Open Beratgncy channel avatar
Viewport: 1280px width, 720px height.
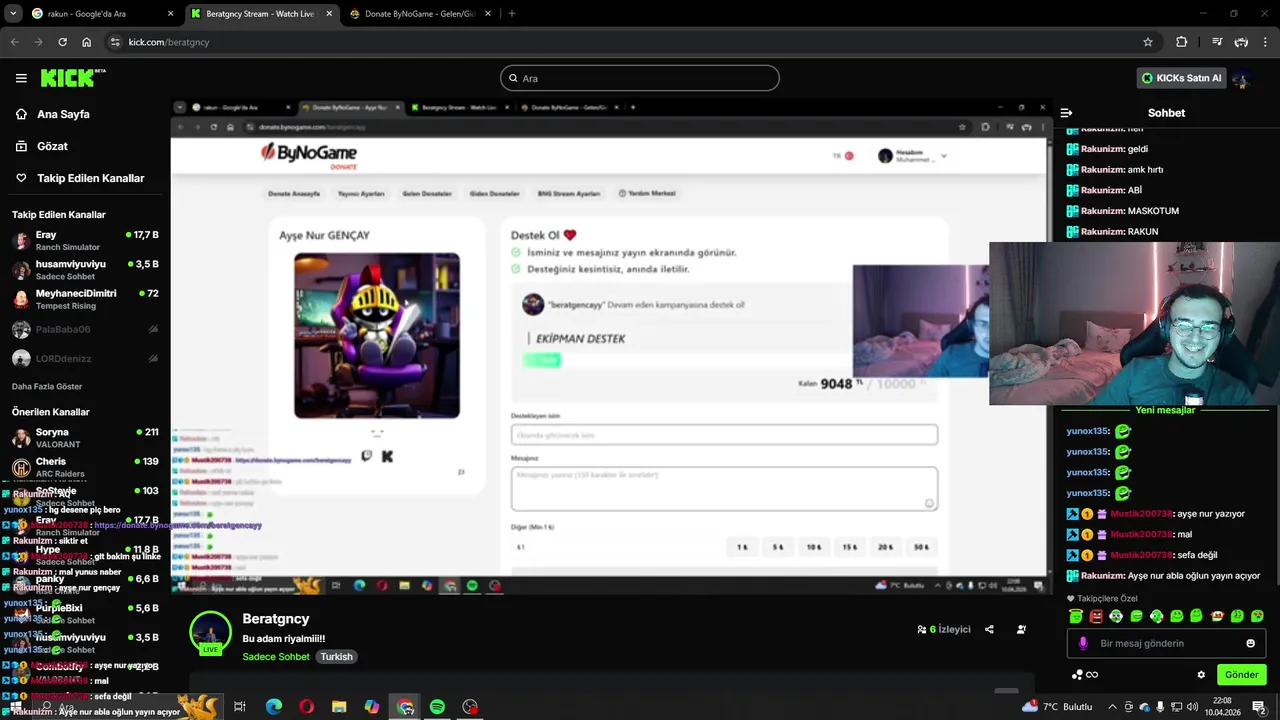click(x=211, y=633)
